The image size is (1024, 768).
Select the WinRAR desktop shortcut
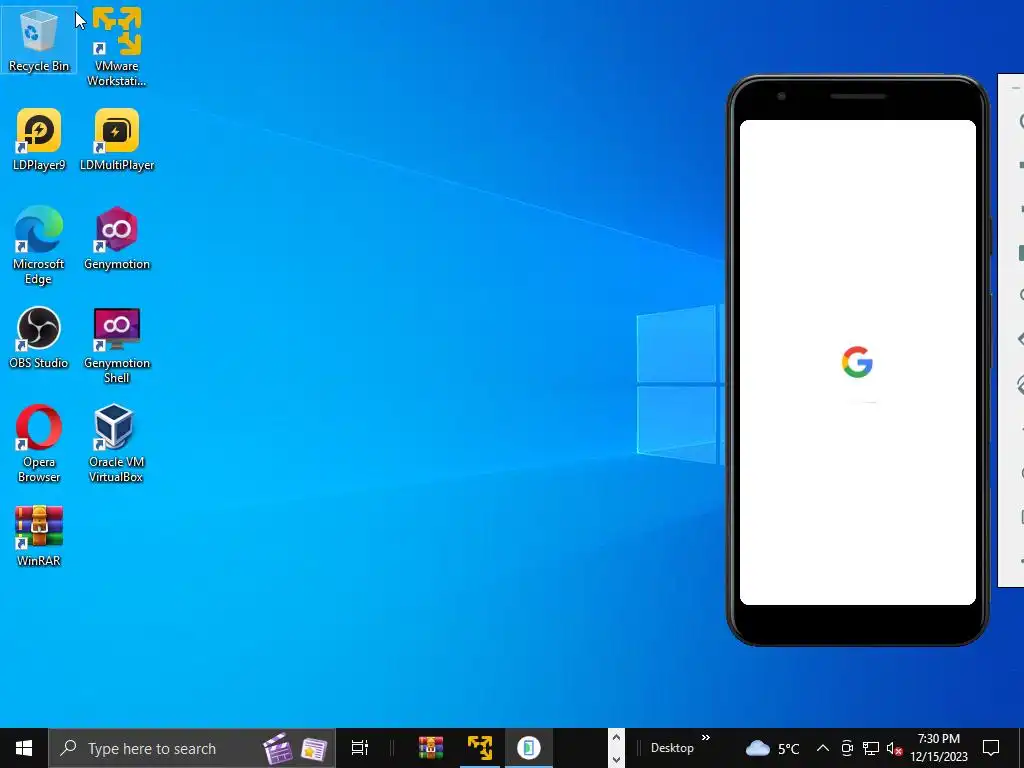point(39,536)
